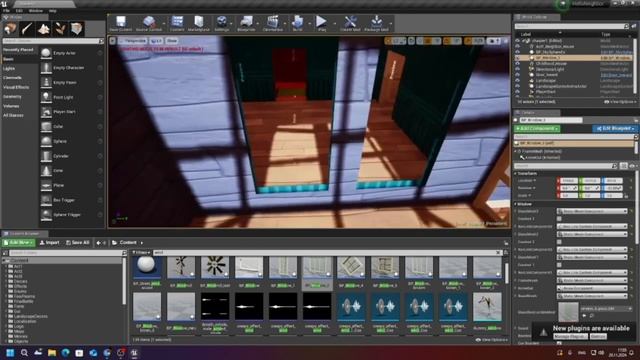Image resolution: width=640 pixels, height=360 pixels.
Task: Click the Build toolbar icon
Action: tap(297, 23)
